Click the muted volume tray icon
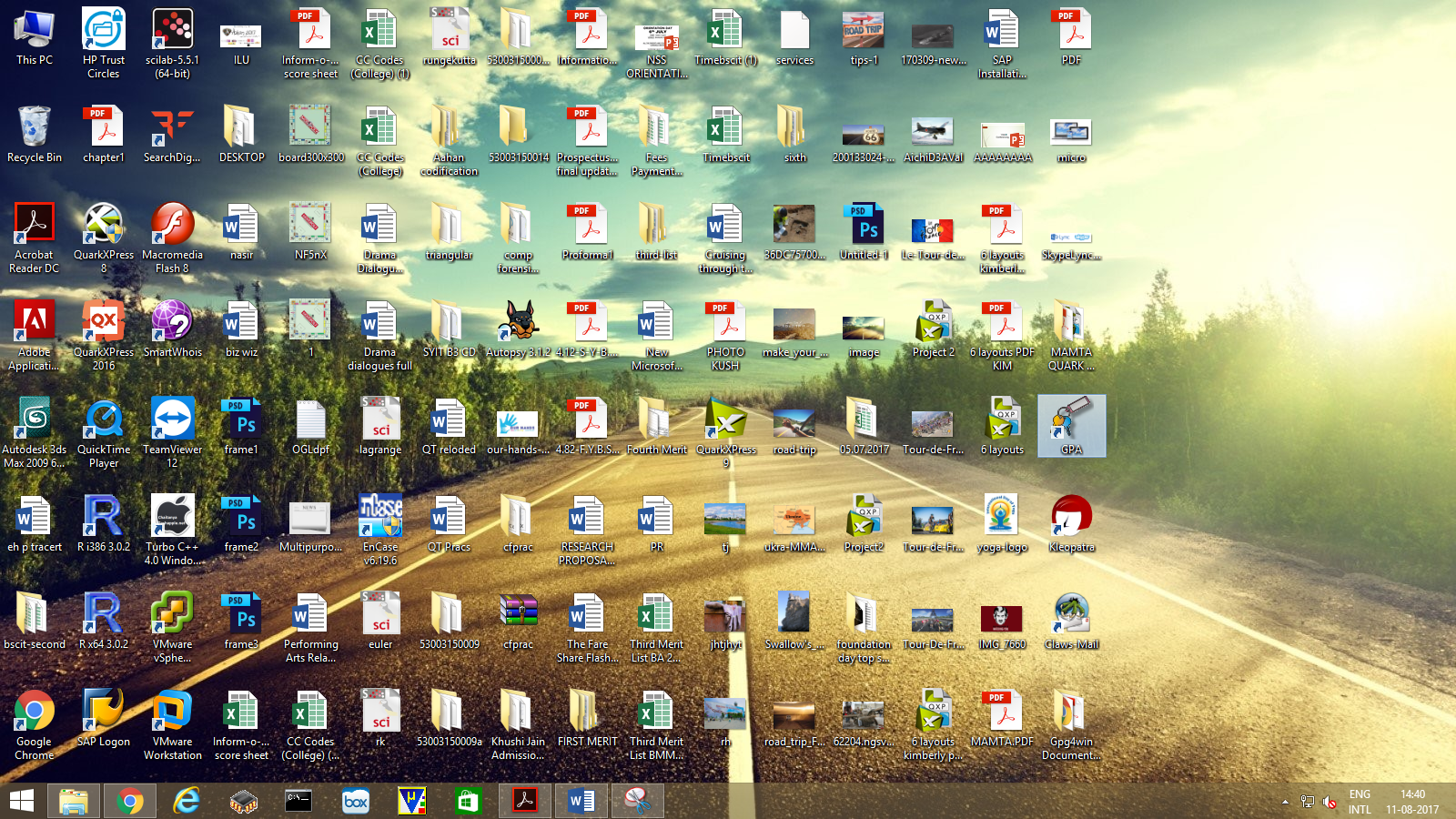Viewport: 1456px width, 819px height. tap(1330, 802)
